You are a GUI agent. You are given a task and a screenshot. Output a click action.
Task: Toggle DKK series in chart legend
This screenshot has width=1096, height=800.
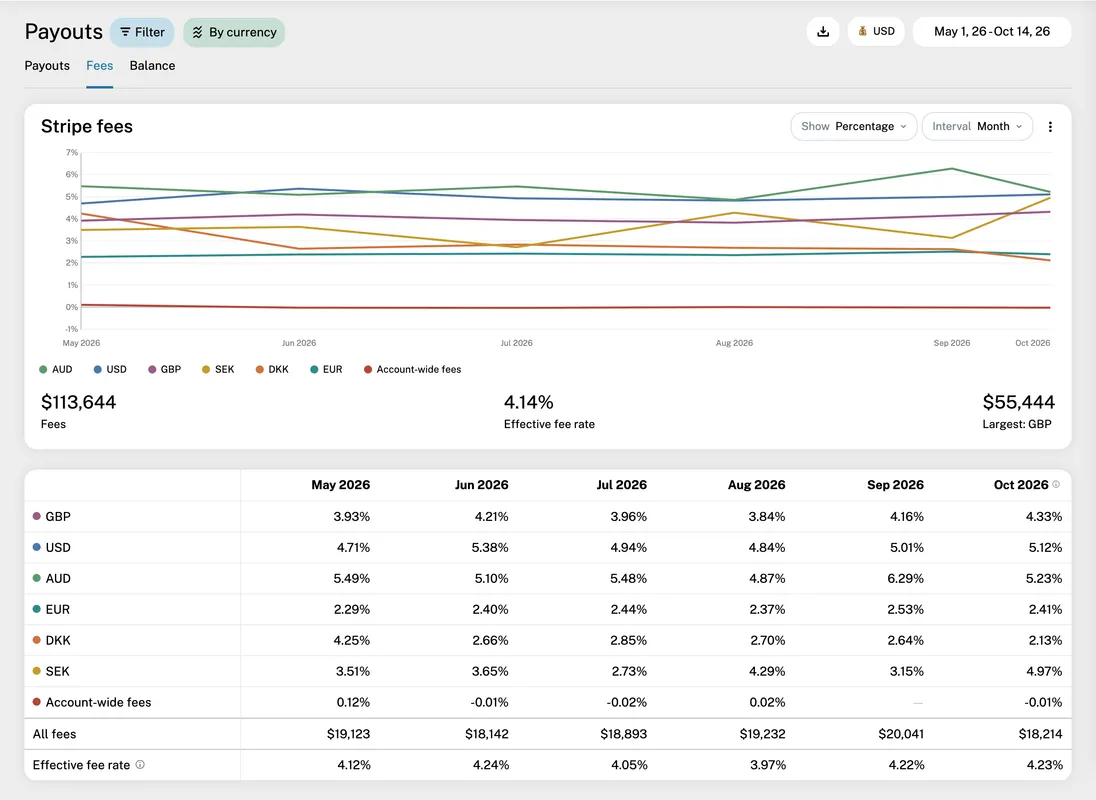pyautogui.click(x=272, y=369)
